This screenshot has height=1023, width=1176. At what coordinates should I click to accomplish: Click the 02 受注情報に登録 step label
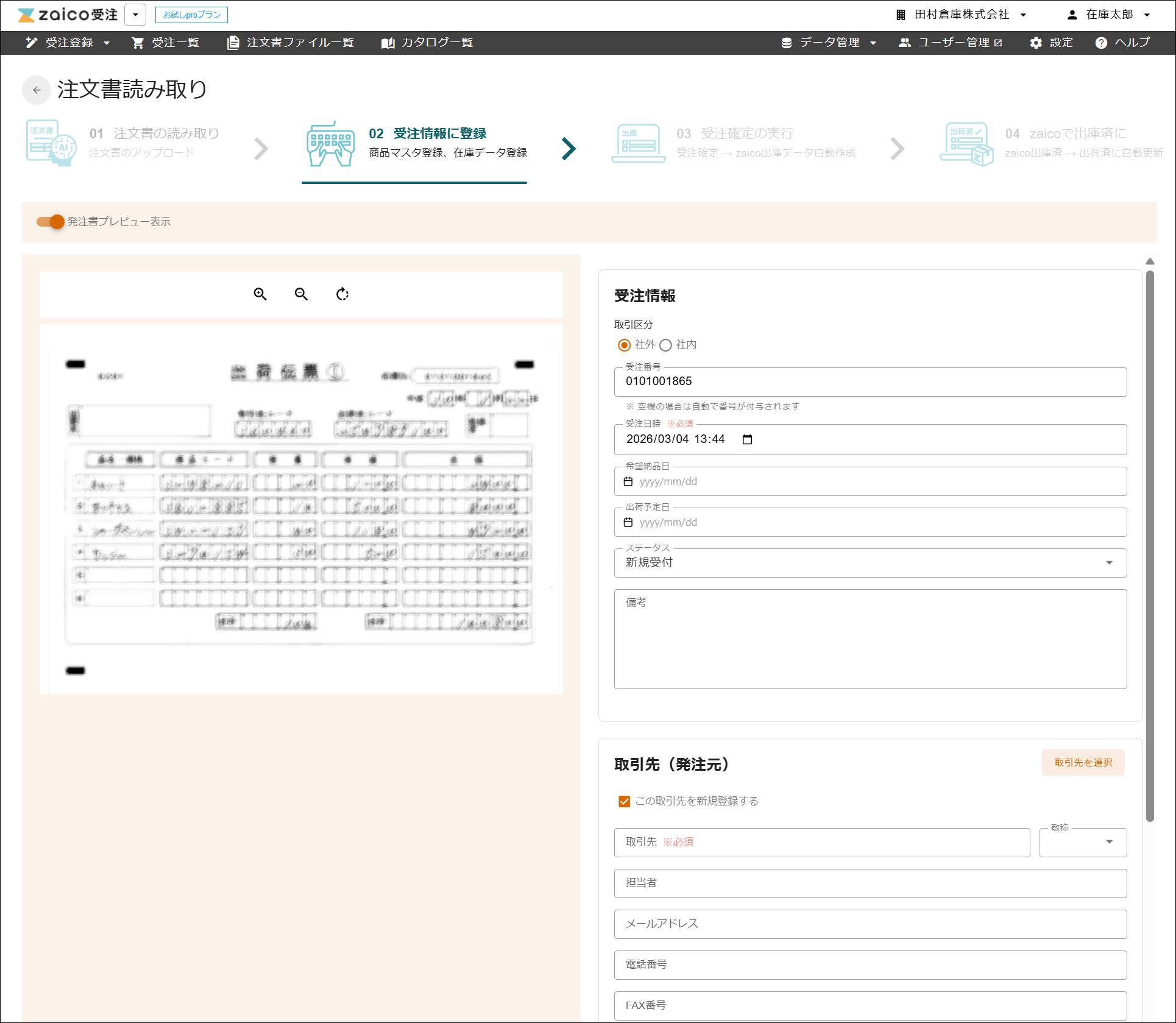click(x=427, y=133)
